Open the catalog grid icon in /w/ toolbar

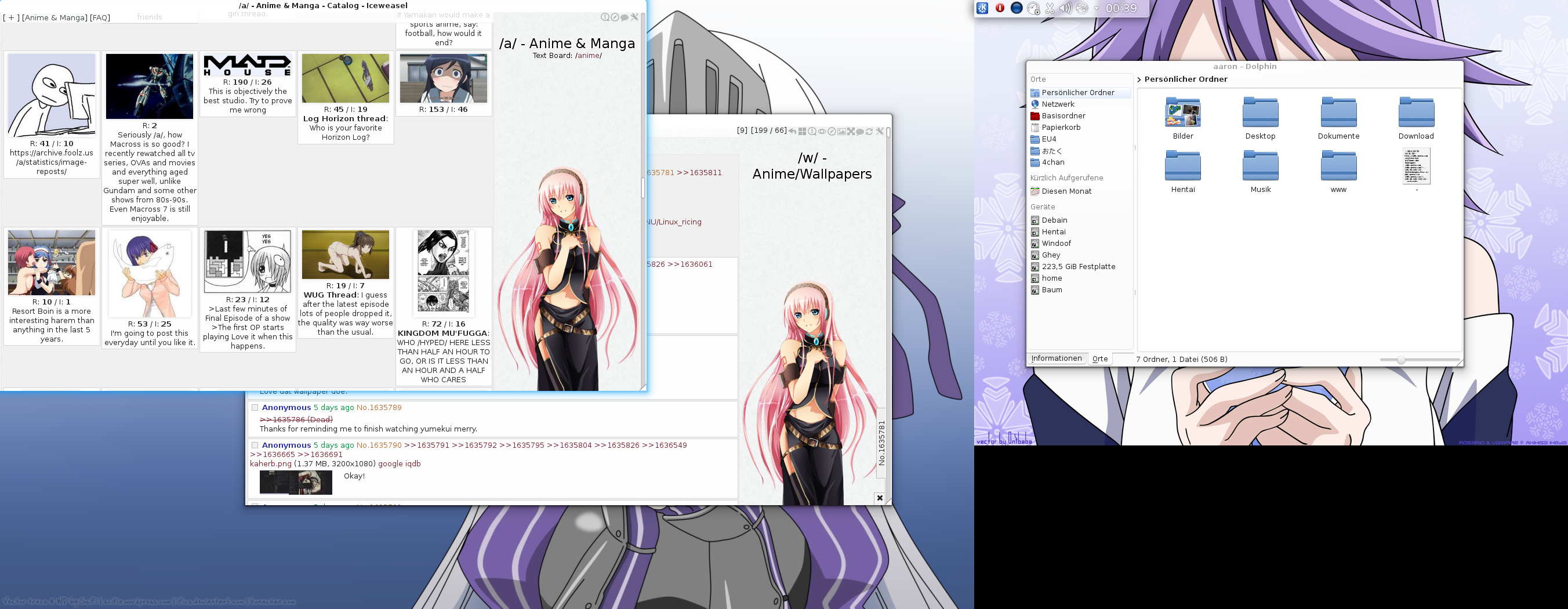pos(802,132)
